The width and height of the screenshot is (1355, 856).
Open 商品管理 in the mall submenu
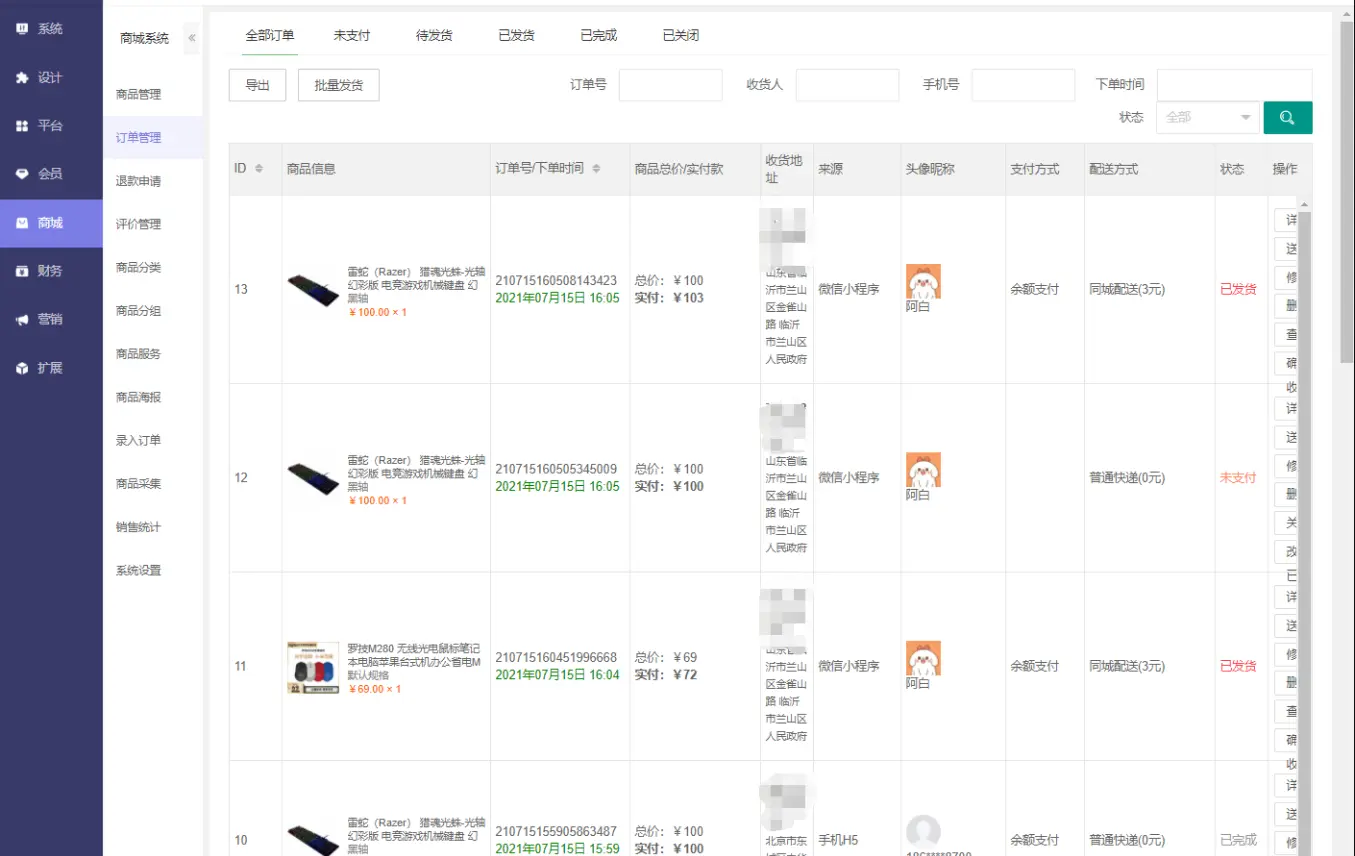point(138,95)
